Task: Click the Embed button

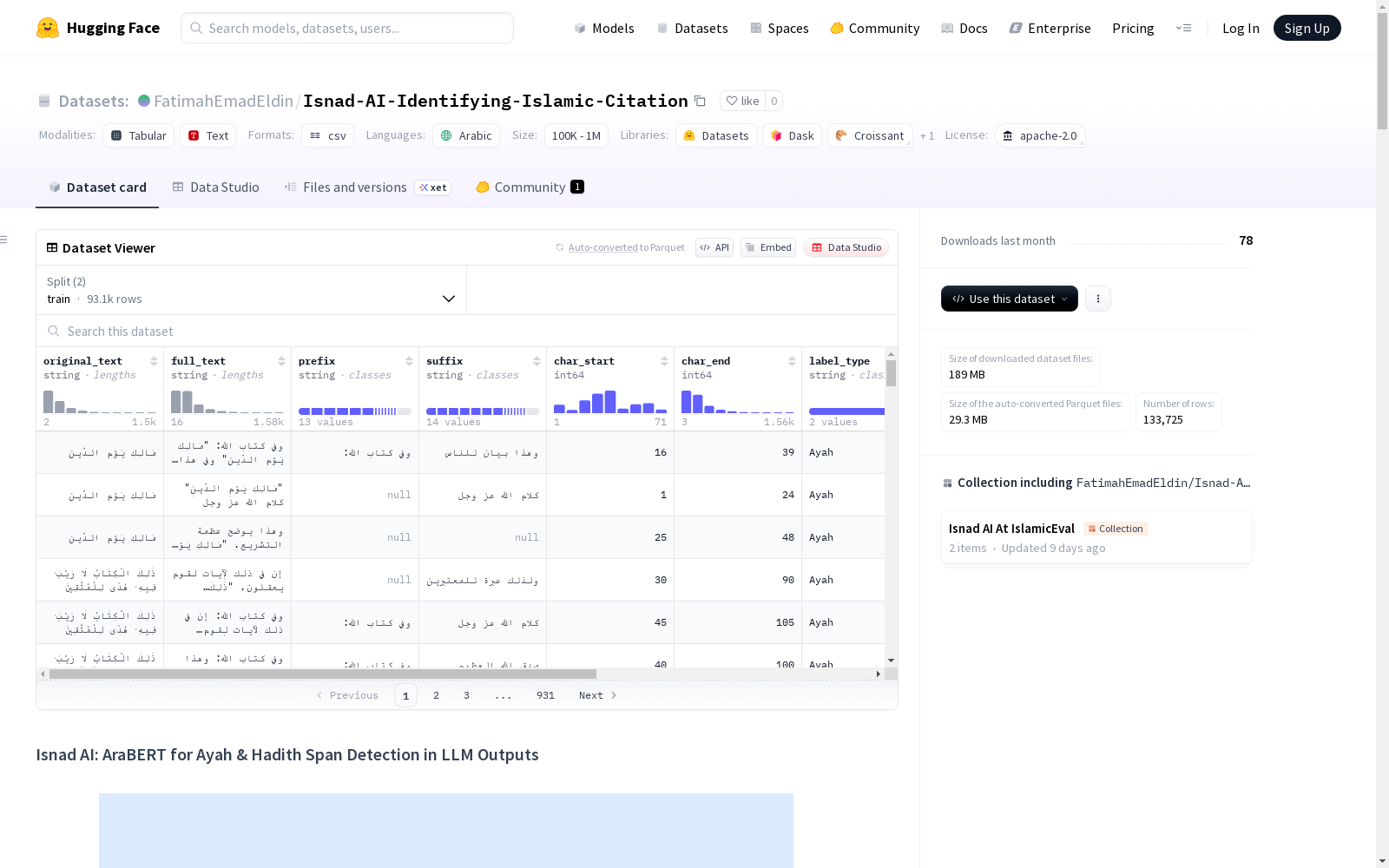Action: (768, 247)
